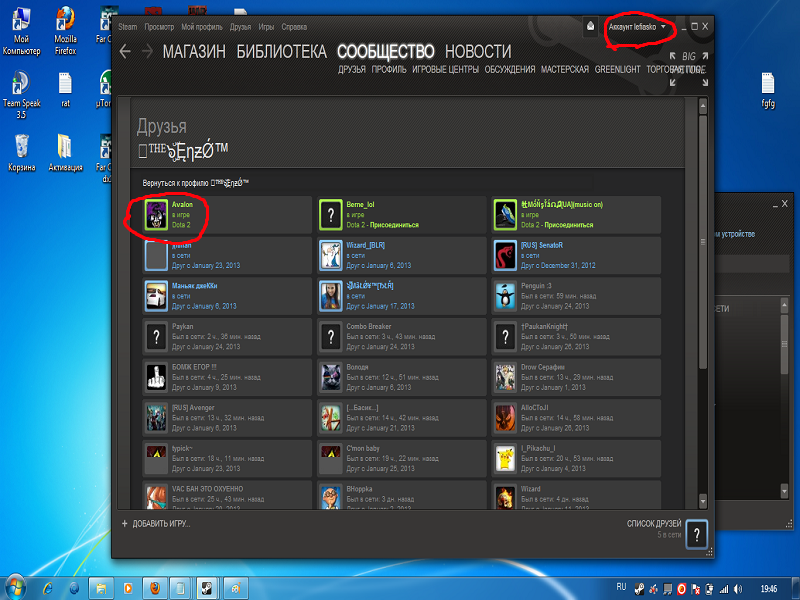Open Маньяк двеККи car avatar
The image size is (800, 600).
click(x=156, y=296)
